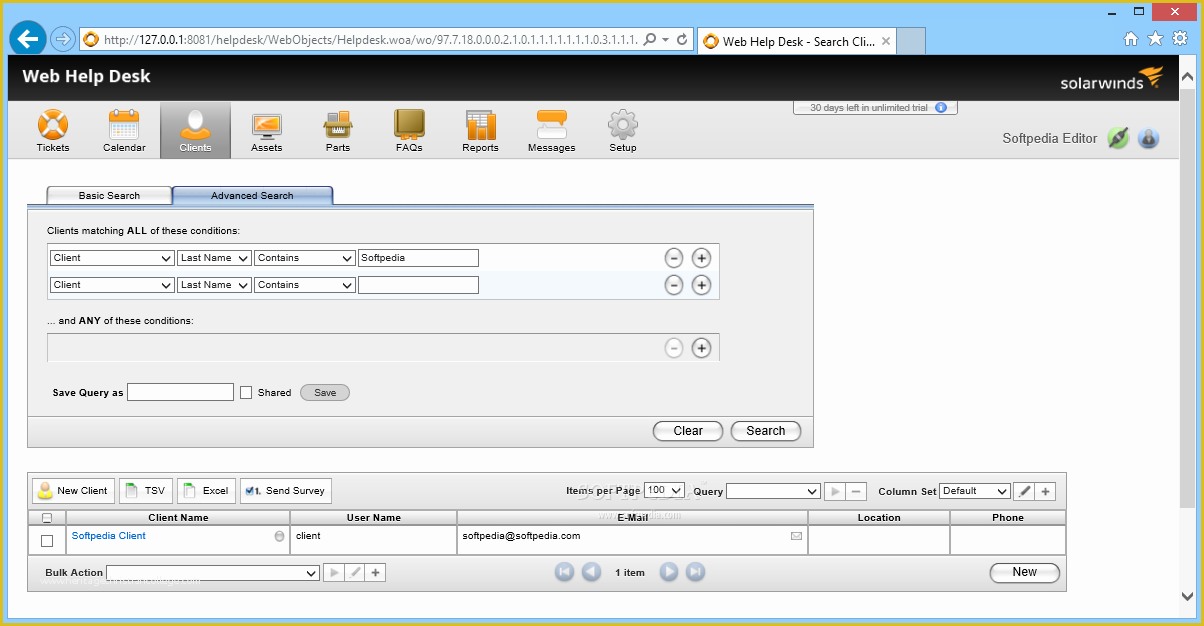
Task: Click the icon beside Softpedia Client name
Action: 279,536
